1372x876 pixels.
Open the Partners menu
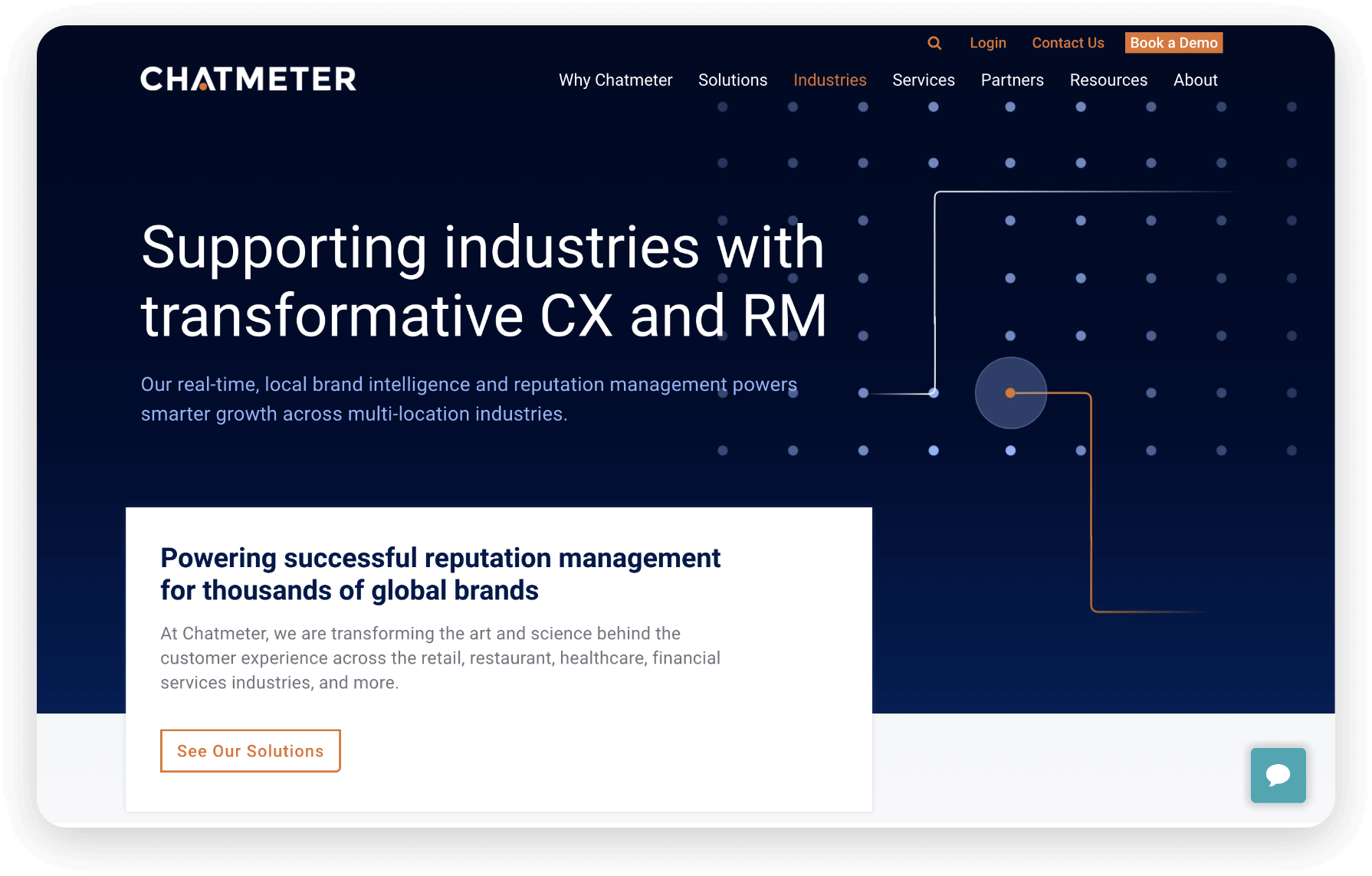[1012, 80]
